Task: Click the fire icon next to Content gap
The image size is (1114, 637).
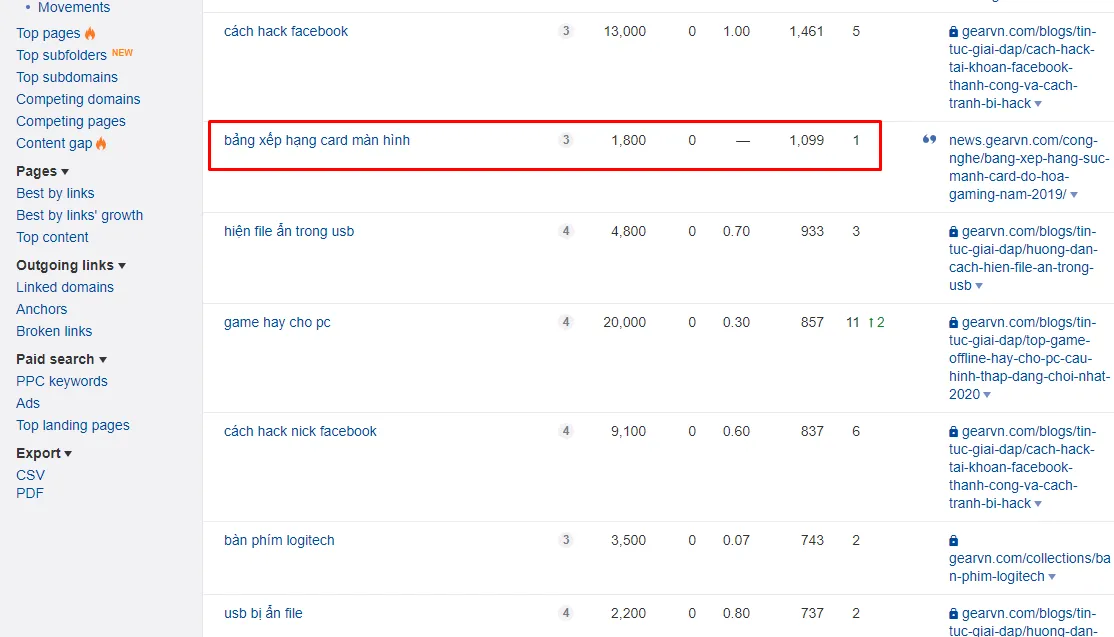Action: pyautogui.click(x=101, y=143)
